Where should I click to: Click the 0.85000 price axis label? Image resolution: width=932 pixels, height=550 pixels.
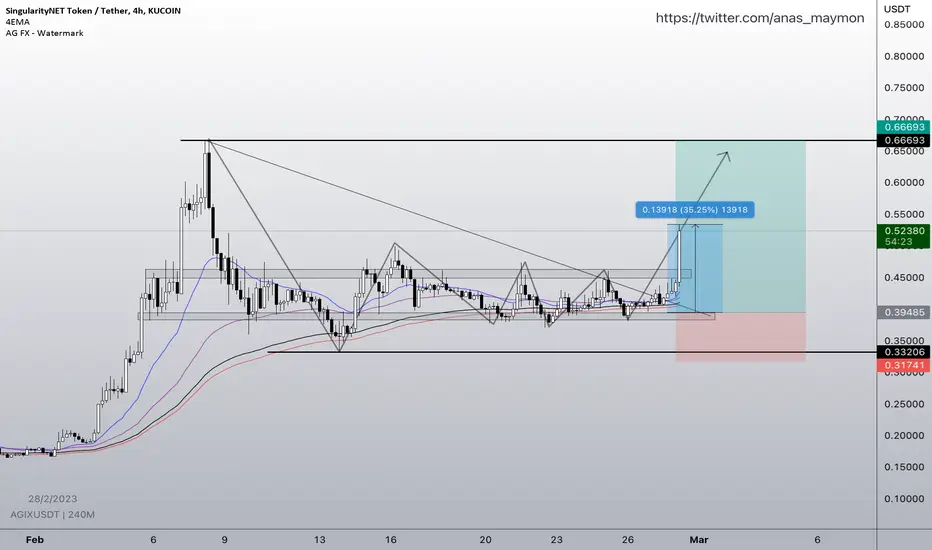point(904,24)
